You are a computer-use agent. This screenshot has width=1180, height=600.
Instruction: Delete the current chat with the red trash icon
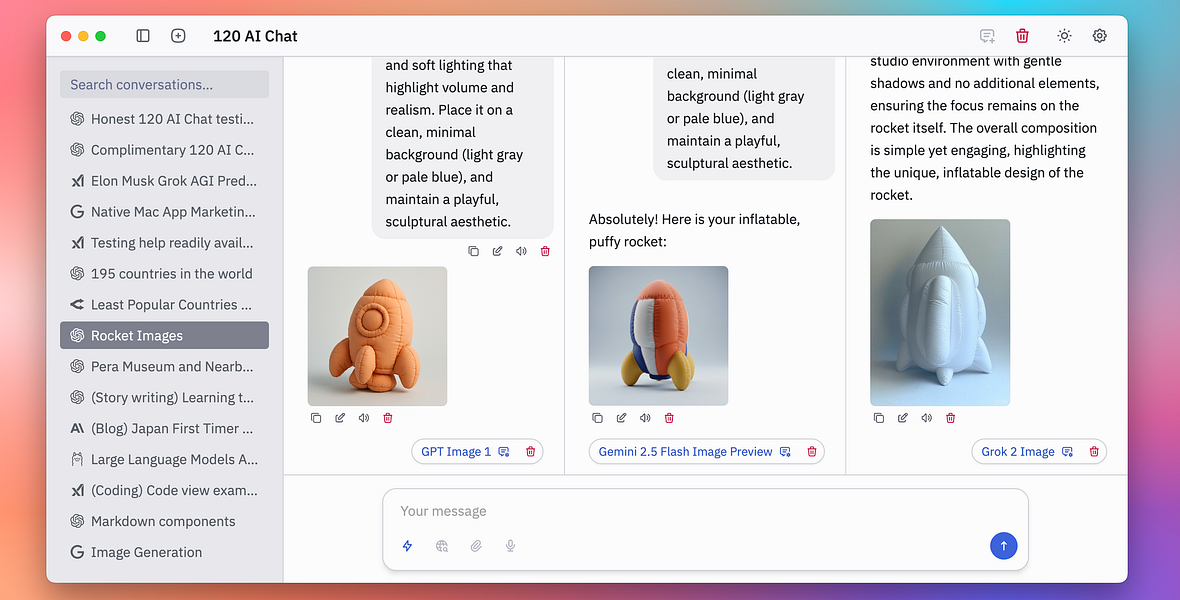(x=1022, y=35)
